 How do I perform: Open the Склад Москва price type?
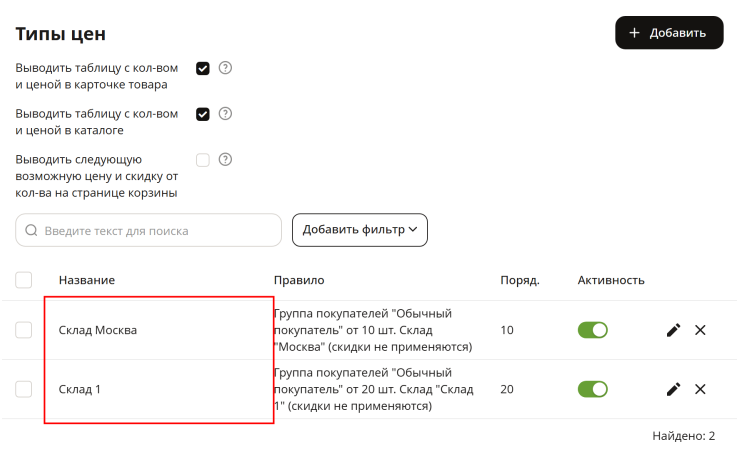98,330
